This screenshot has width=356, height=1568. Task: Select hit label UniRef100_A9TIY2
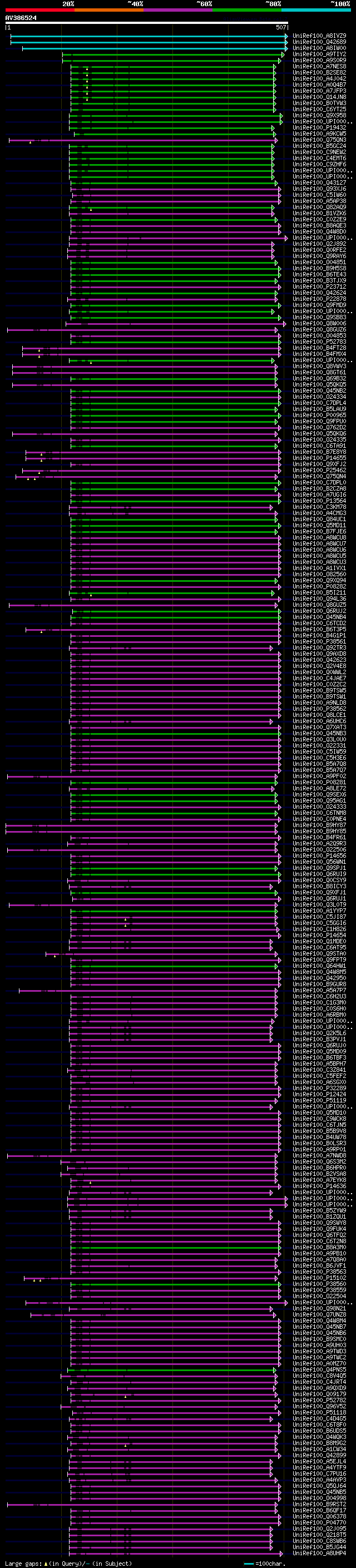(x=319, y=54)
